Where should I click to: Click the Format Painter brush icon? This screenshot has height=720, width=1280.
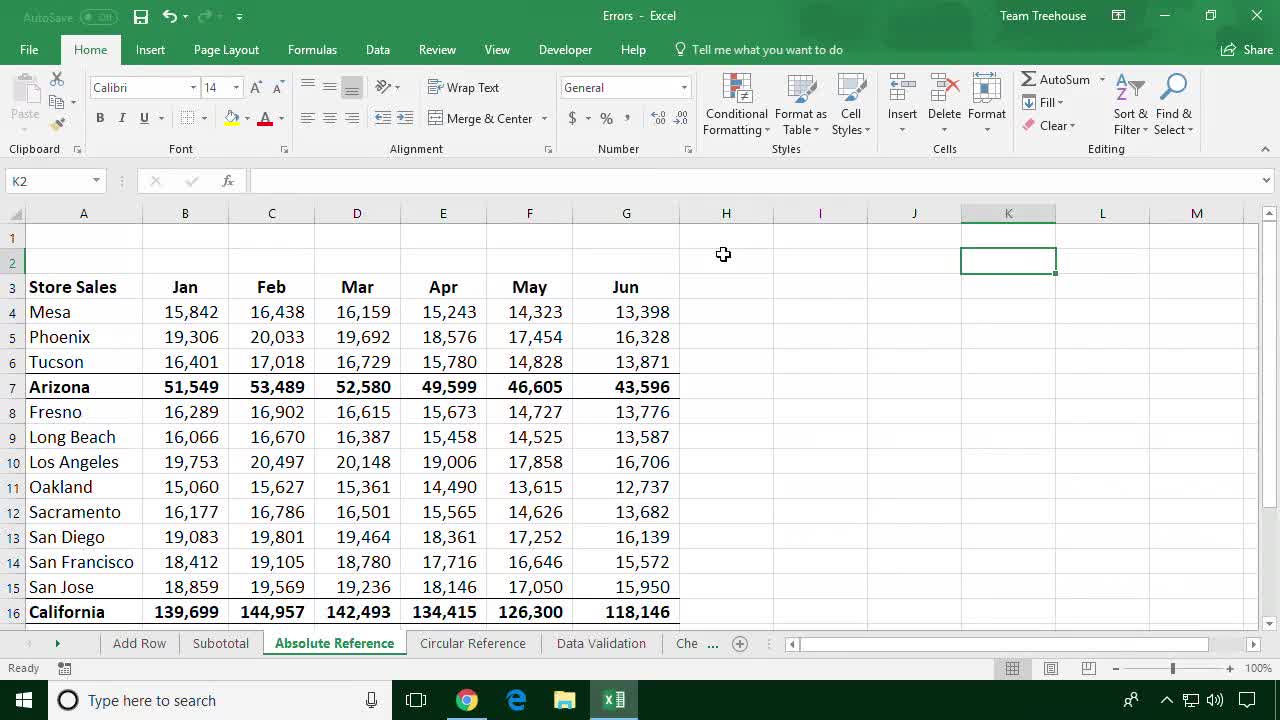coord(57,124)
